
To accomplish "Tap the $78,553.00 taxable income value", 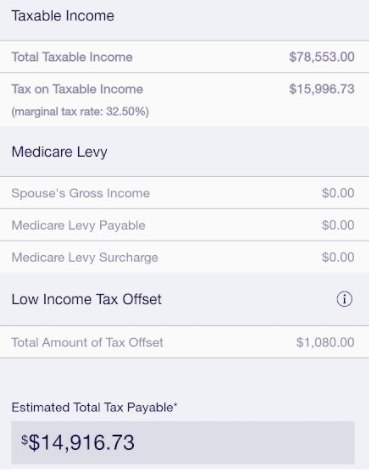I will coord(322,57).
